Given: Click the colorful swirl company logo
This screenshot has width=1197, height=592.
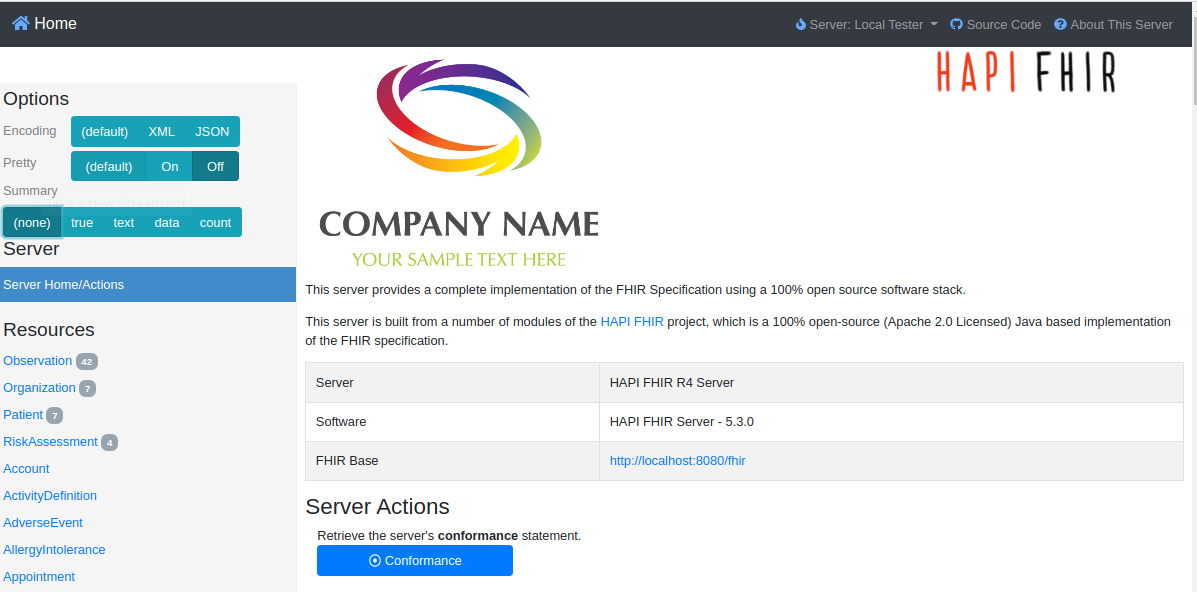Looking at the screenshot, I should tap(459, 117).
